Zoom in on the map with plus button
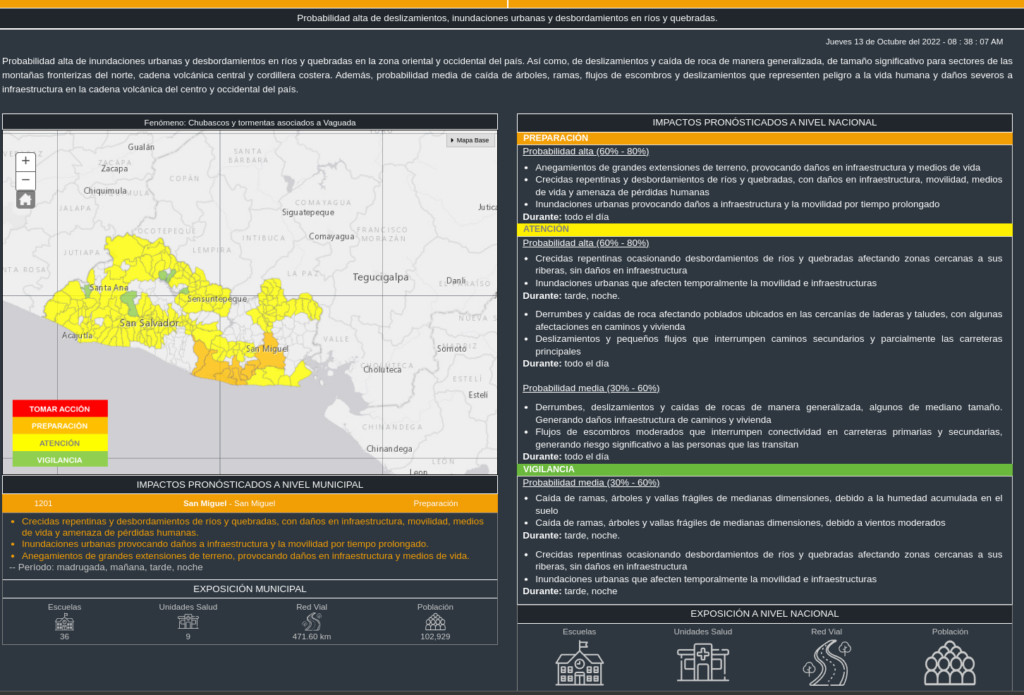 [25, 161]
